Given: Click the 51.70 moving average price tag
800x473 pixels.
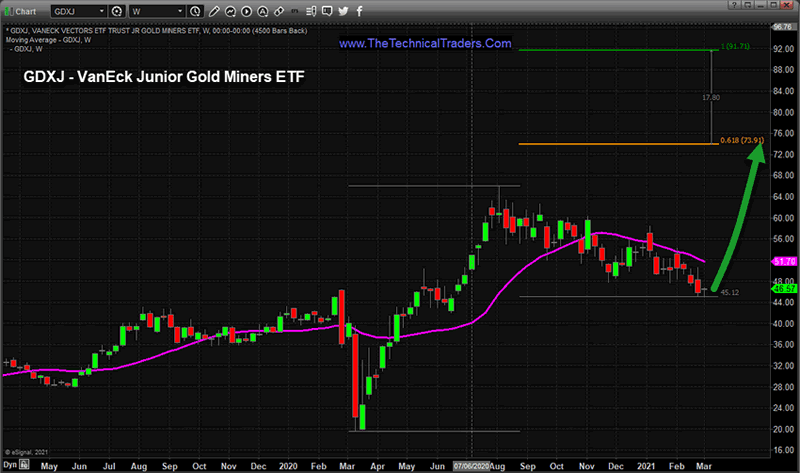Looking at the screenshot, I should [x=784, y=261].
